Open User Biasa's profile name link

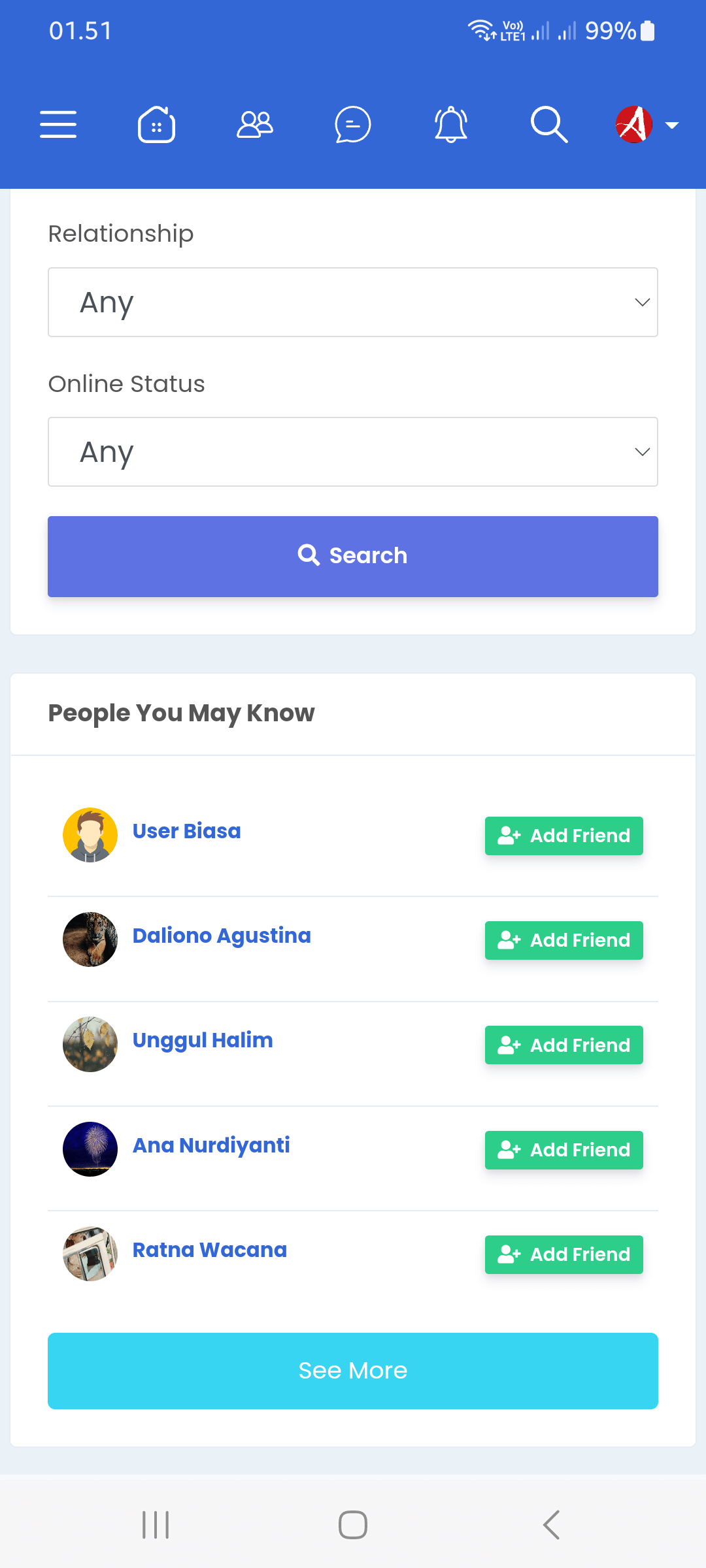pyautogui.click(x=186, y=831)
